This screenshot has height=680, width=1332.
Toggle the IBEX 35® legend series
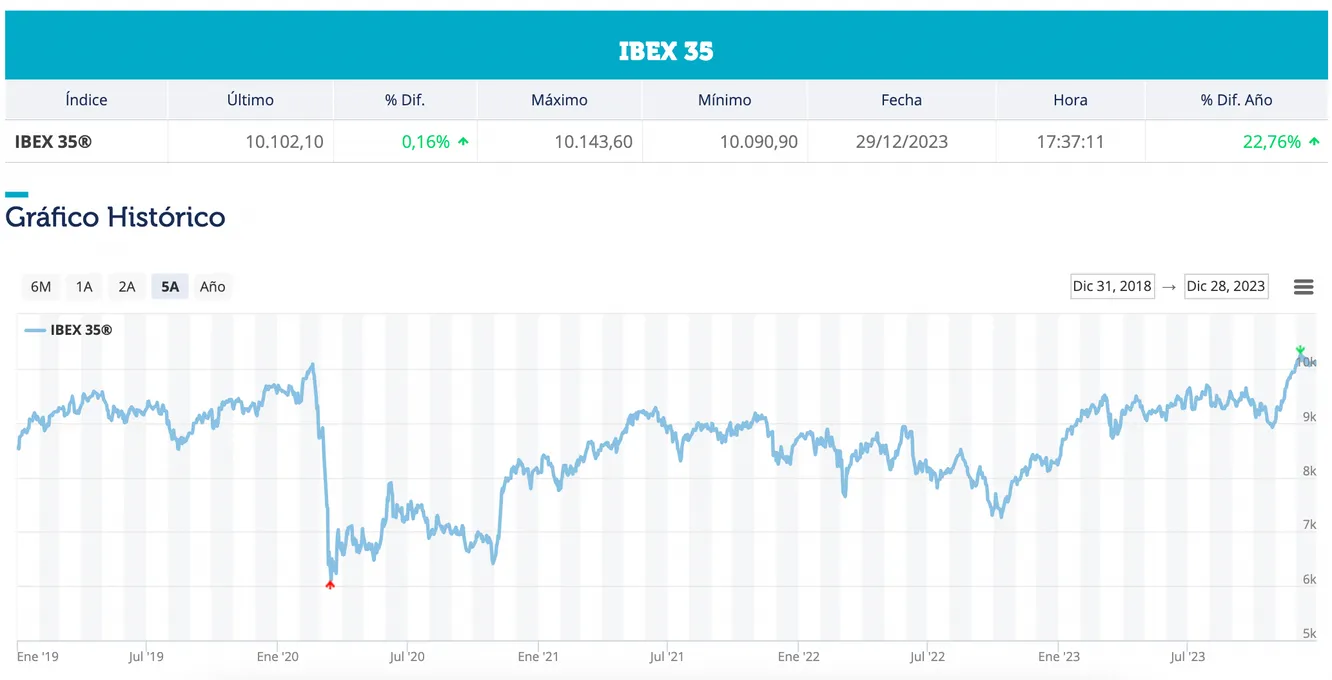coord(68,330)
